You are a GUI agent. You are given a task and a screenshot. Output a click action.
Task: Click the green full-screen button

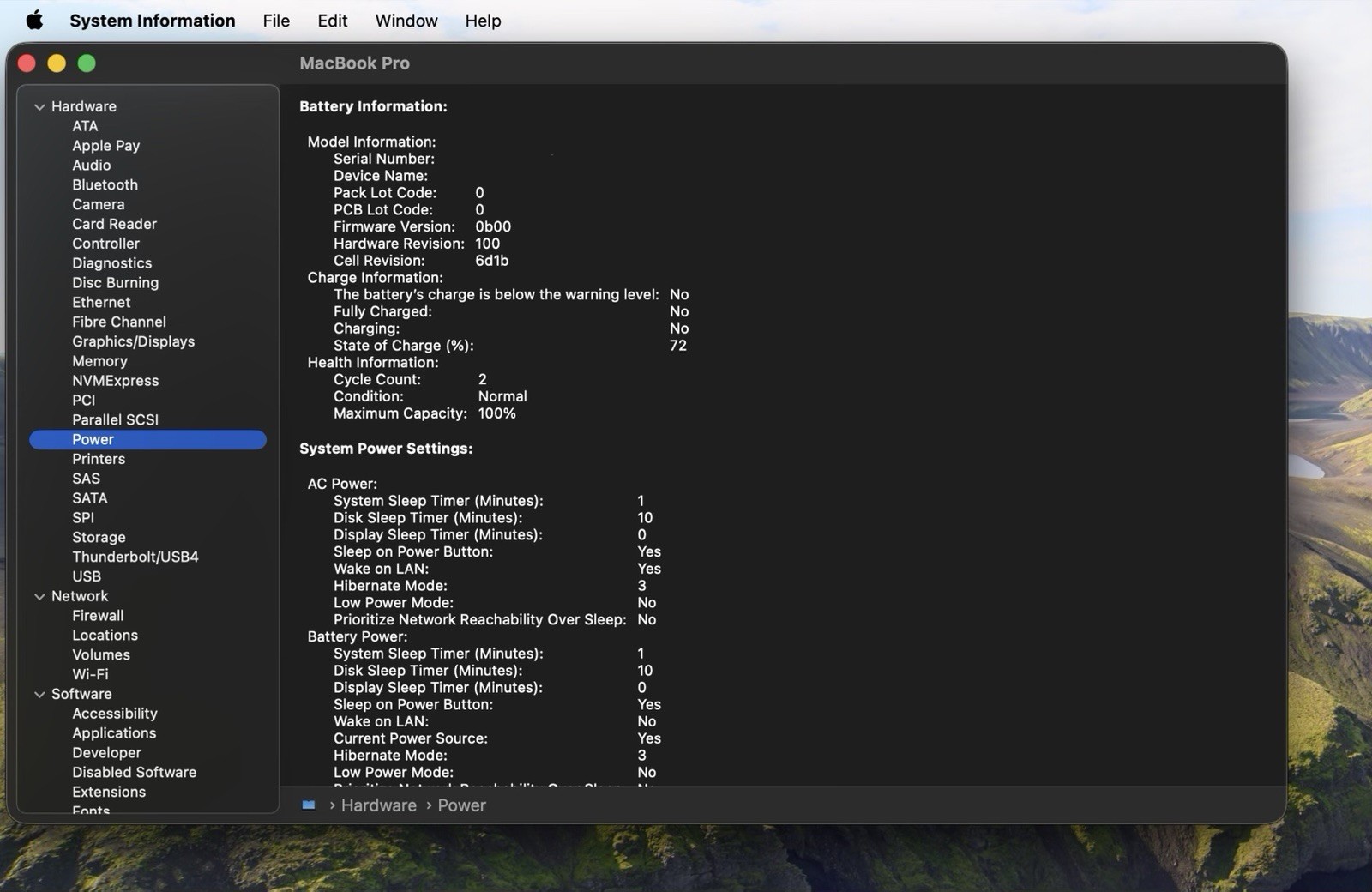click(87, 63)
